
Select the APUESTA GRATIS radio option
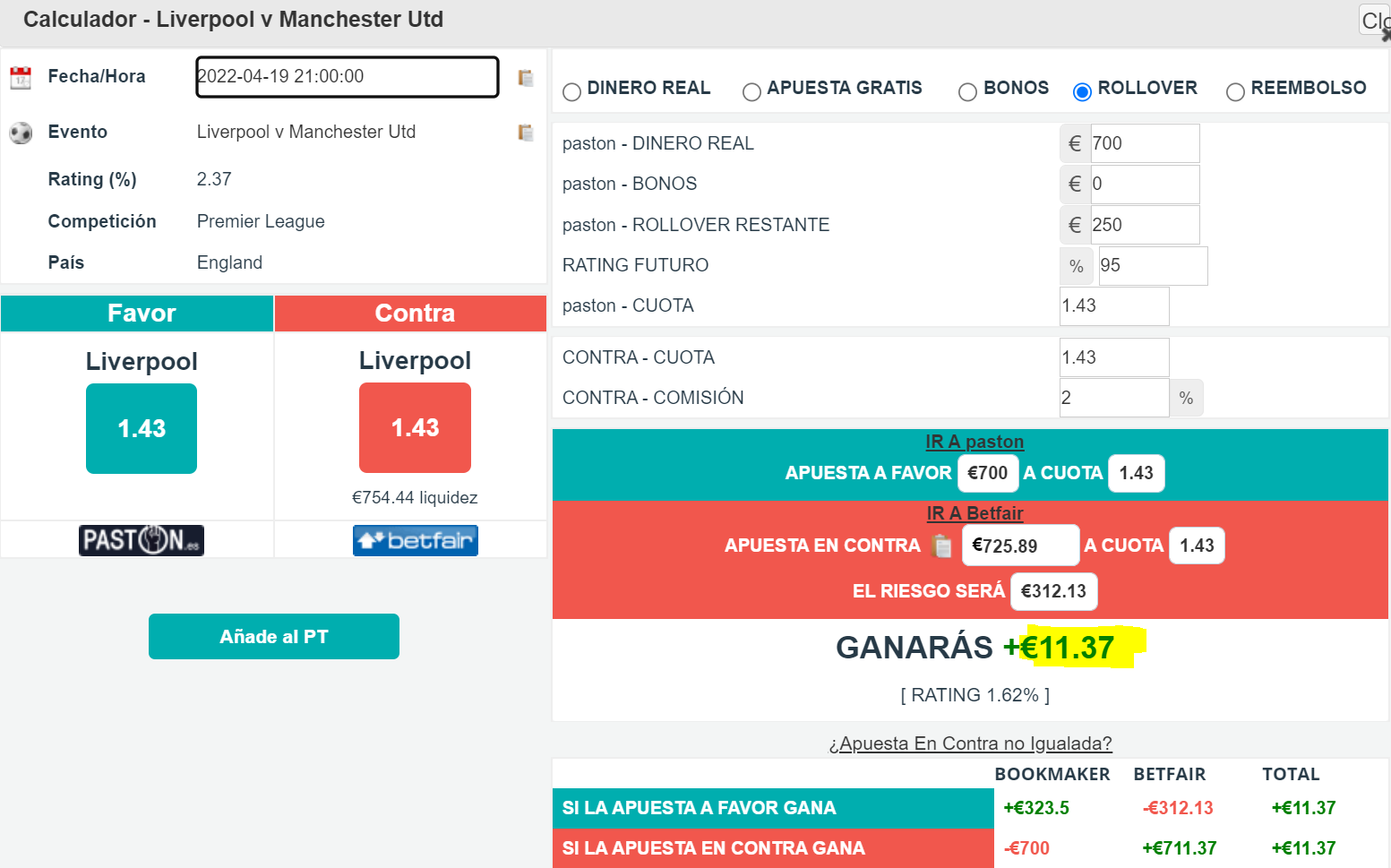pyautogui.click(x=752, y=91)
